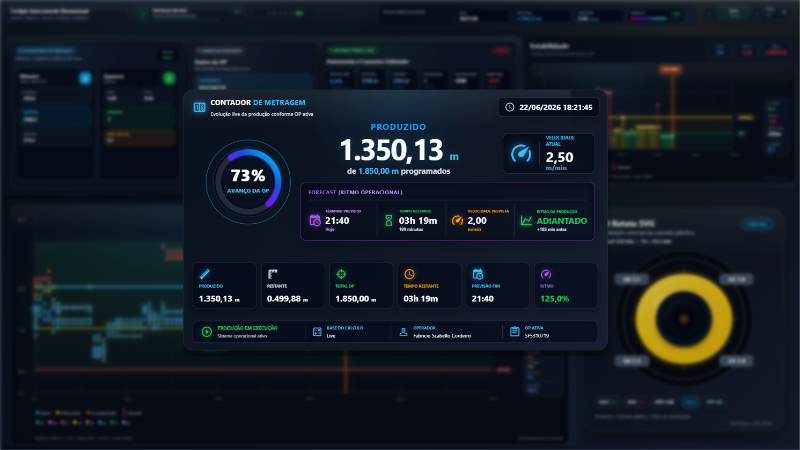Click the green target icon in Total OP card
This screenshot has height=450, width=800.
[x=341, y=274]
